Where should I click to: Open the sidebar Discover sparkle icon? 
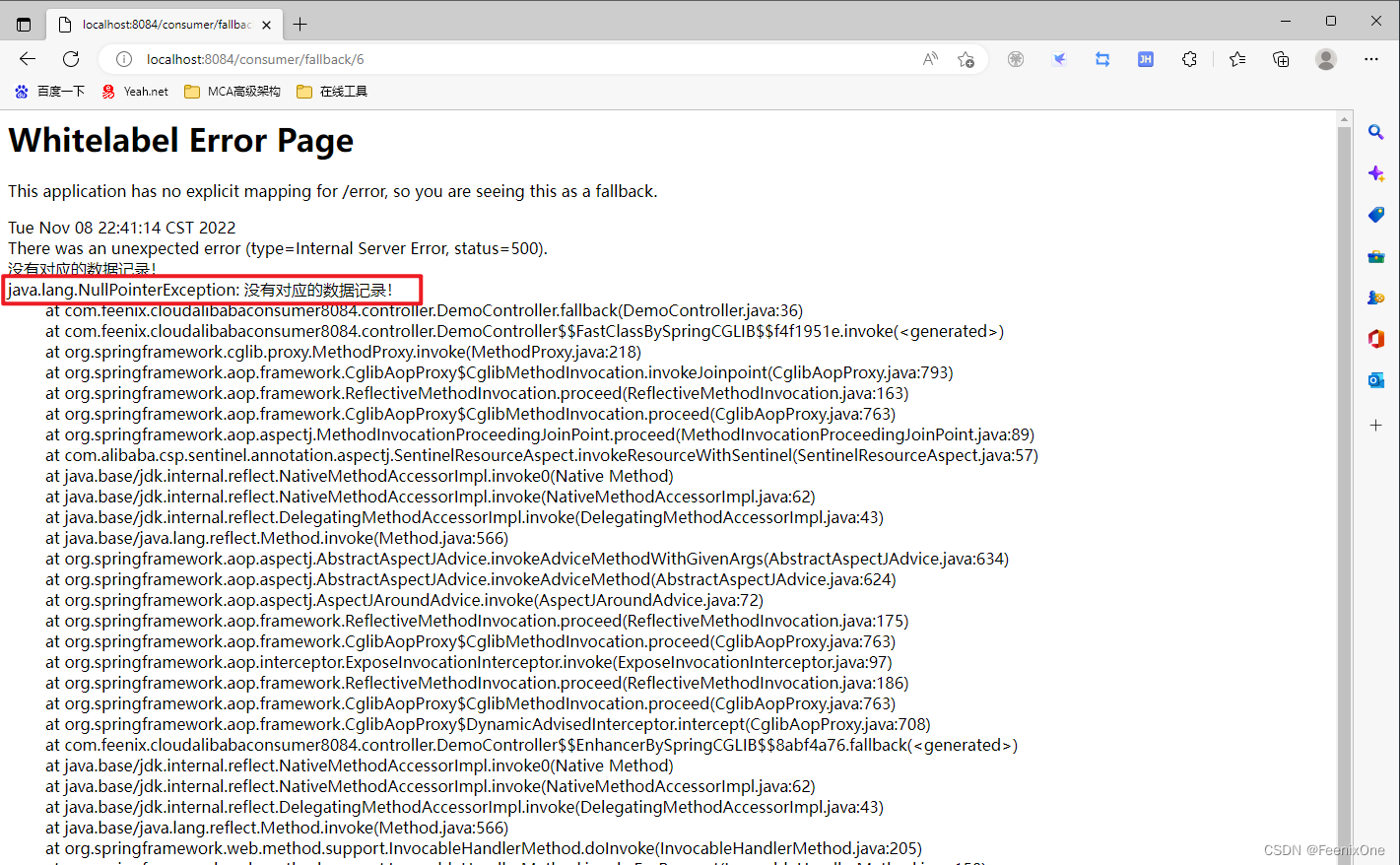pos(1376,173)
